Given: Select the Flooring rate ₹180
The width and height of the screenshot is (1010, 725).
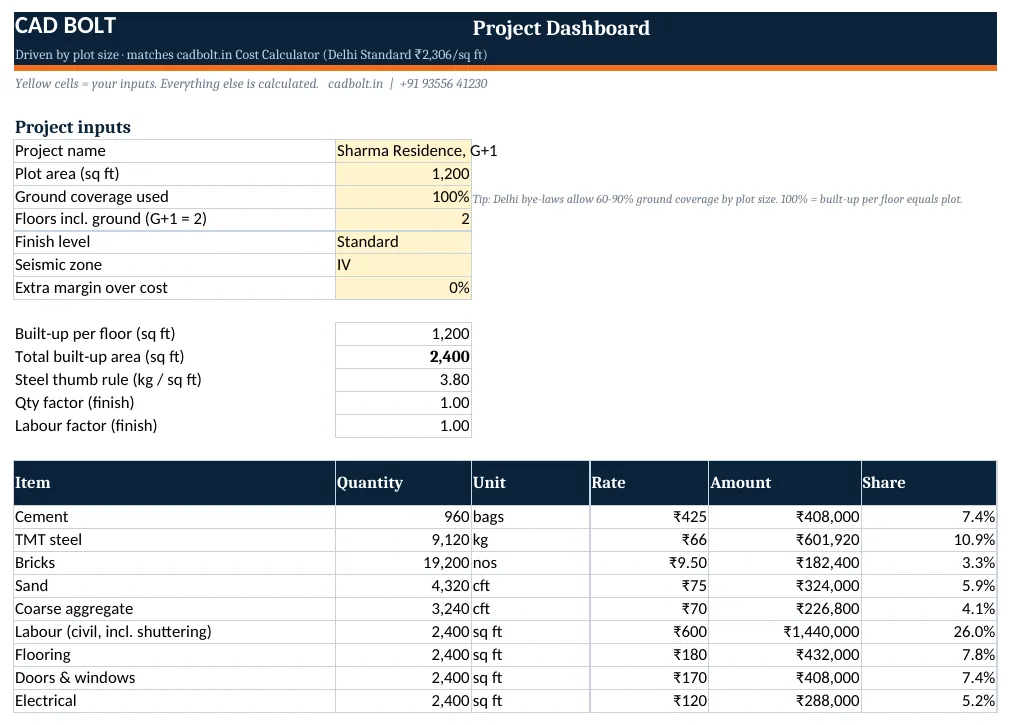Looking at the screenshot, I should pos(649,655).
